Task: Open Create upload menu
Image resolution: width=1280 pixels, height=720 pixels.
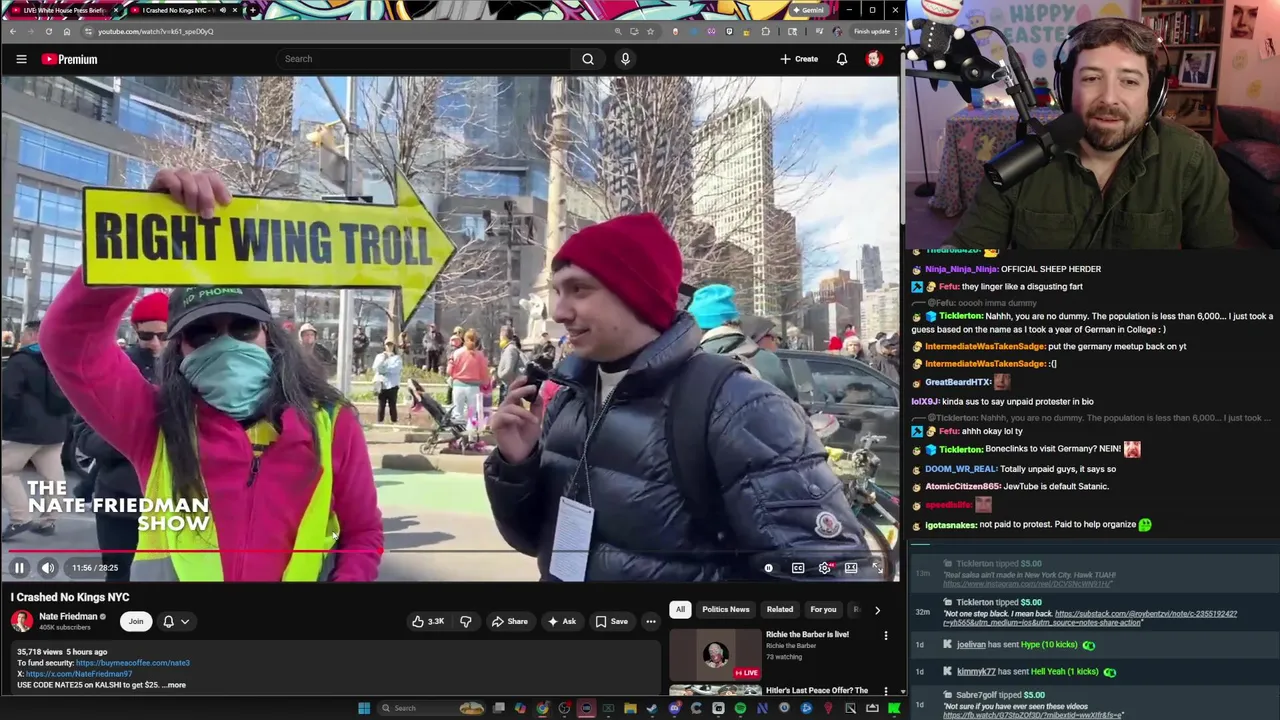Action: pyautogui.click(x=799, y=59)
